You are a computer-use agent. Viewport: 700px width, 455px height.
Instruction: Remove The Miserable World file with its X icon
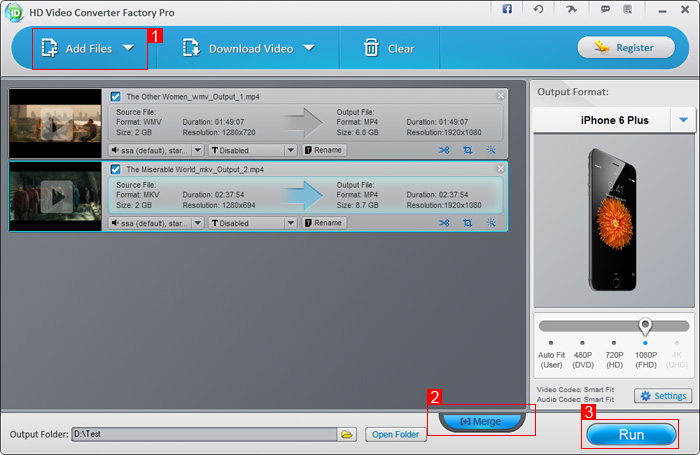[x=500, y=168]
